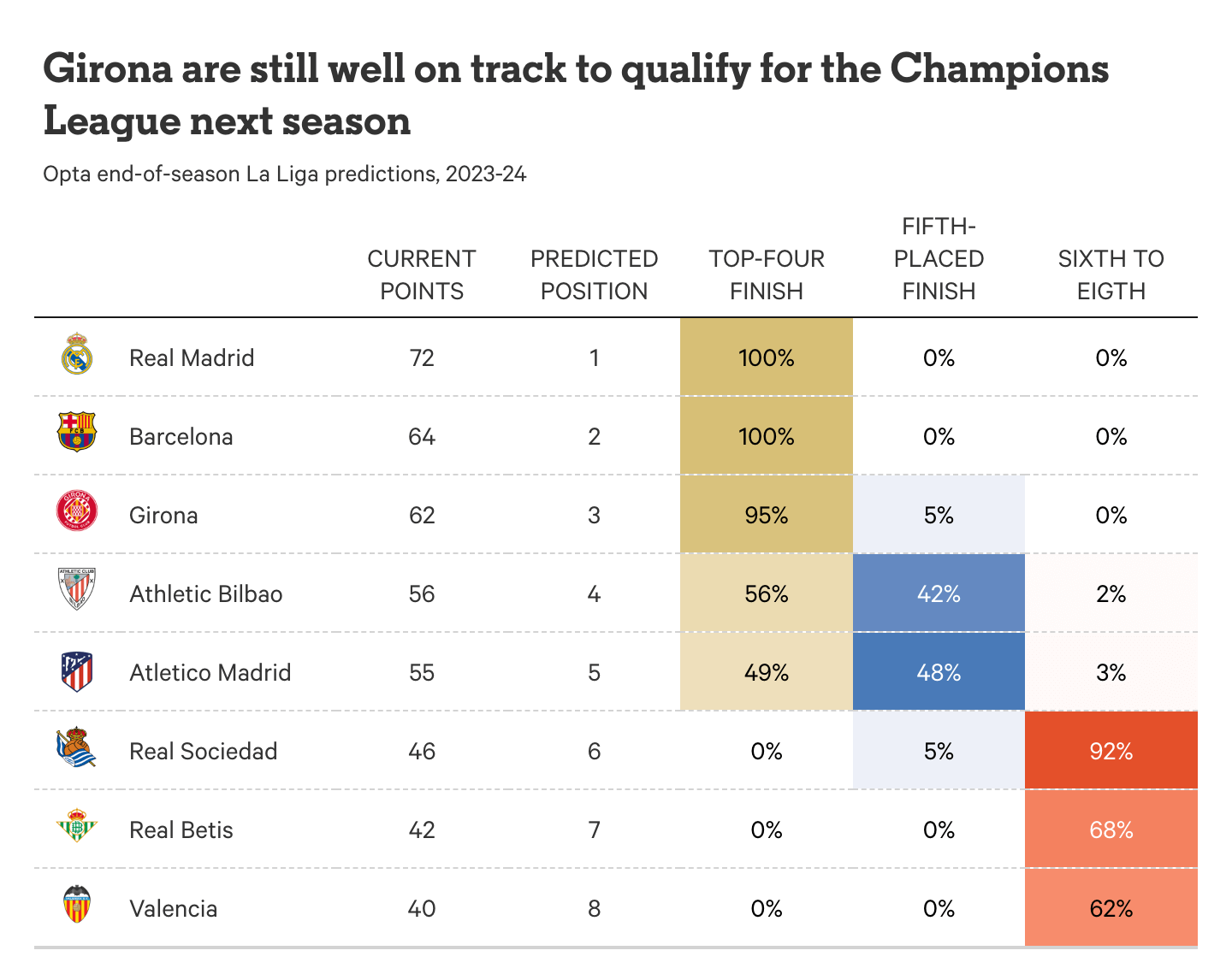Click the Real Betis club logo
The height and width of the screenshot is (980, 1232).
[x=77, y=826]
